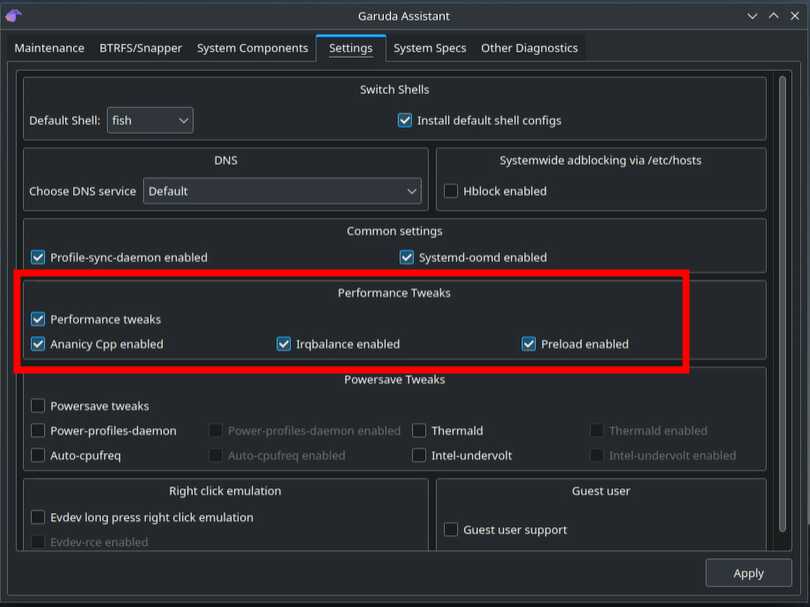810x607 pixels.
Task: Open the Default Shell fish dropdown
Action: coord(150,120)
